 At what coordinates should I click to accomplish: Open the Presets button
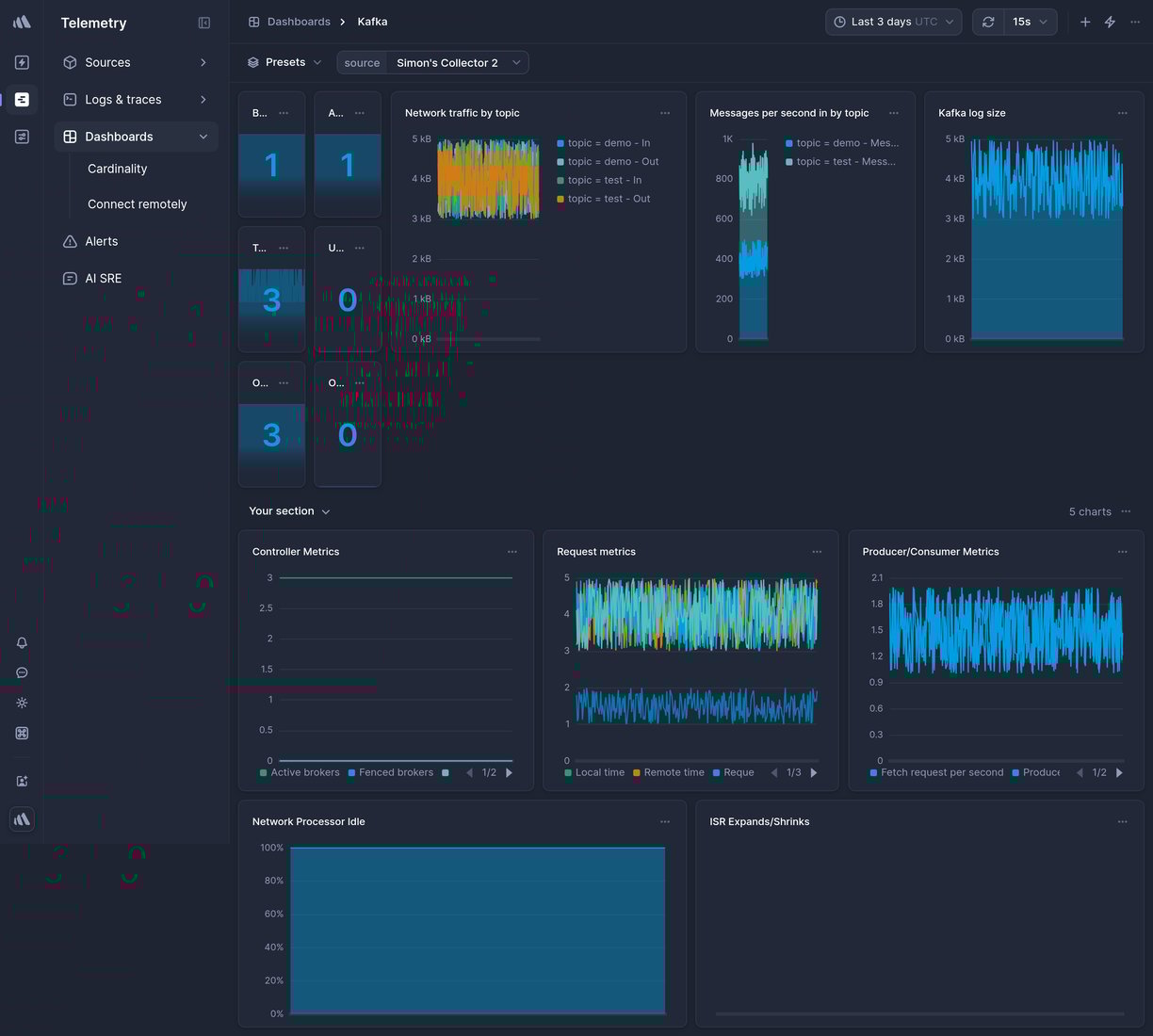pos(284,62)
